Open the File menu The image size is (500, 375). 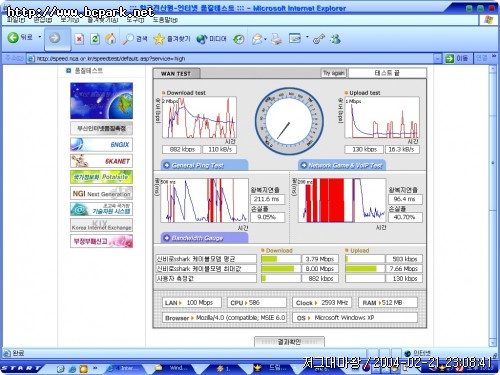16,20
